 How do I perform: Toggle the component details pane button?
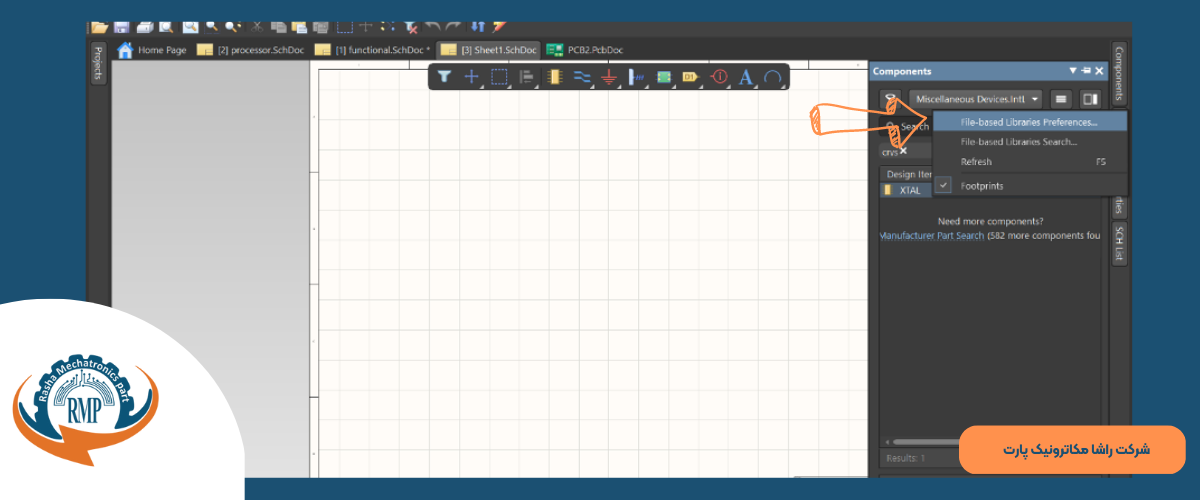[1090, 99]
